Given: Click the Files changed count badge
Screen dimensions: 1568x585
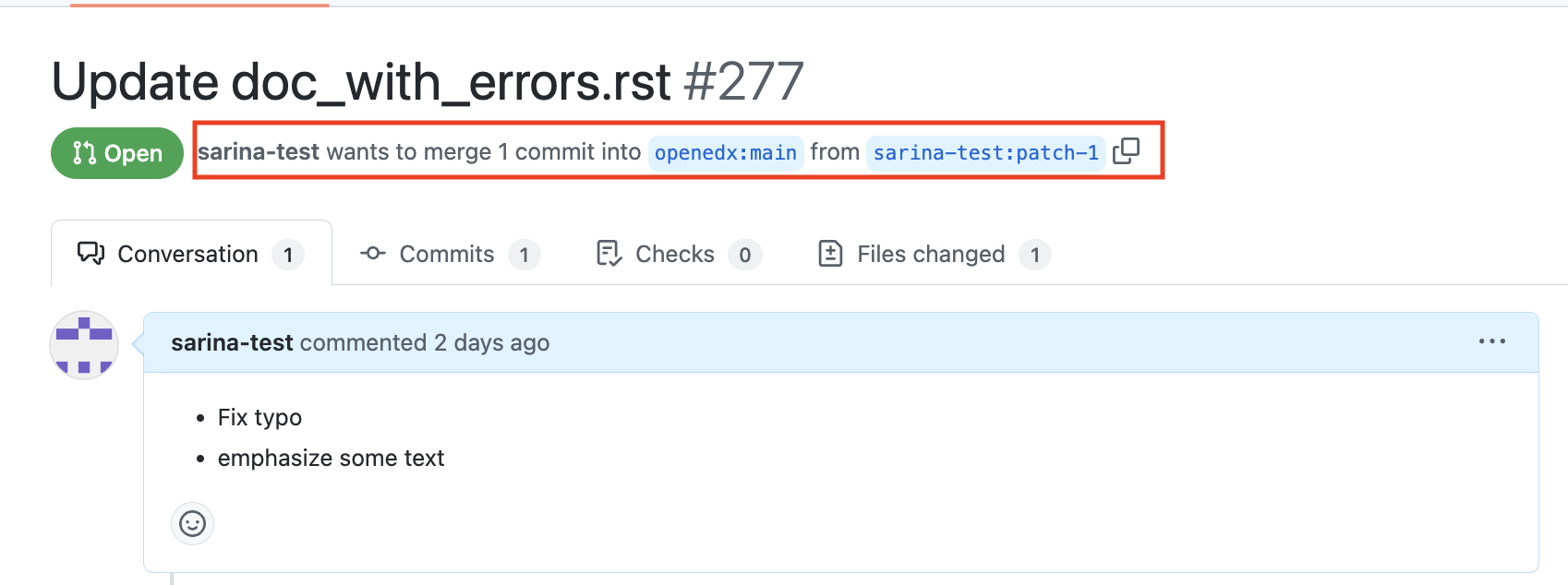Looking at the screenshot, I should pos(1035,255).
